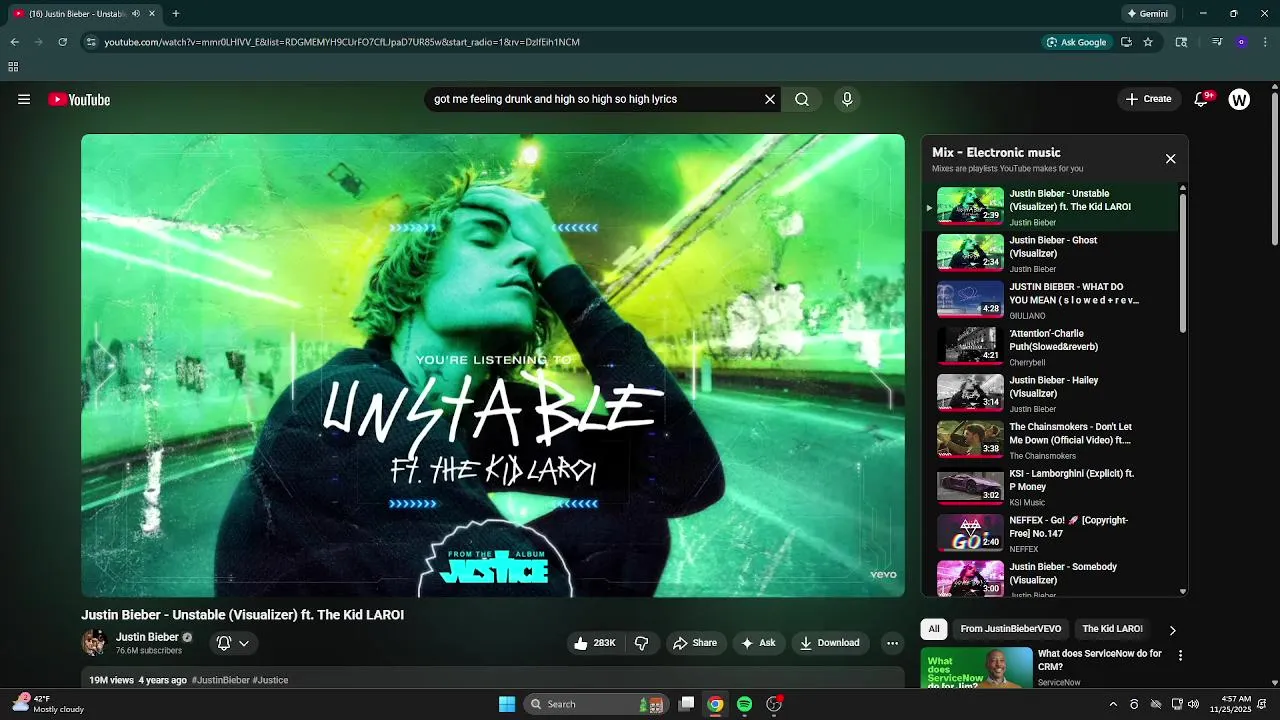Play Justin Bieber - Ghost (Visualizer)

1050,254
